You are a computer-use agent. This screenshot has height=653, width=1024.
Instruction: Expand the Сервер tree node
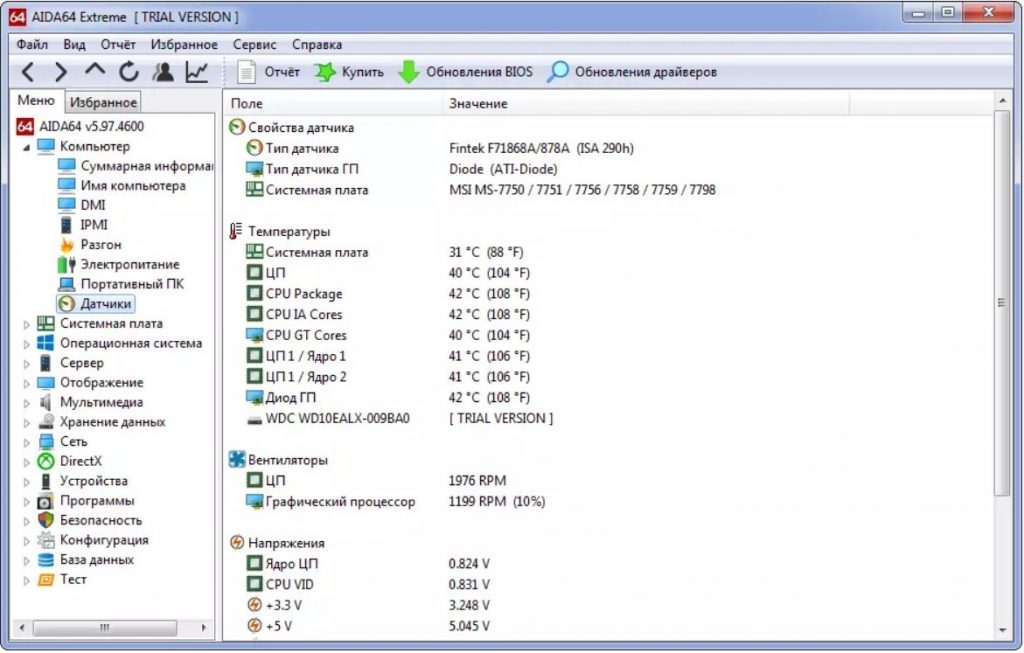pyautogui.click(x=26, y=364)
